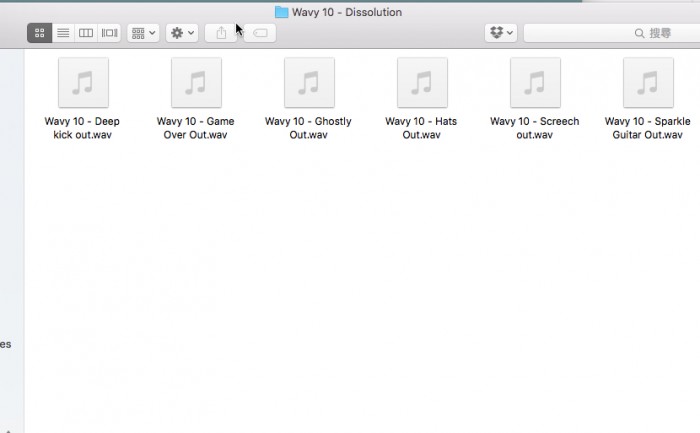The image size is (700, 433).
Task: Select the Game Over Out.wav icon
Action: tap(196, 83)
